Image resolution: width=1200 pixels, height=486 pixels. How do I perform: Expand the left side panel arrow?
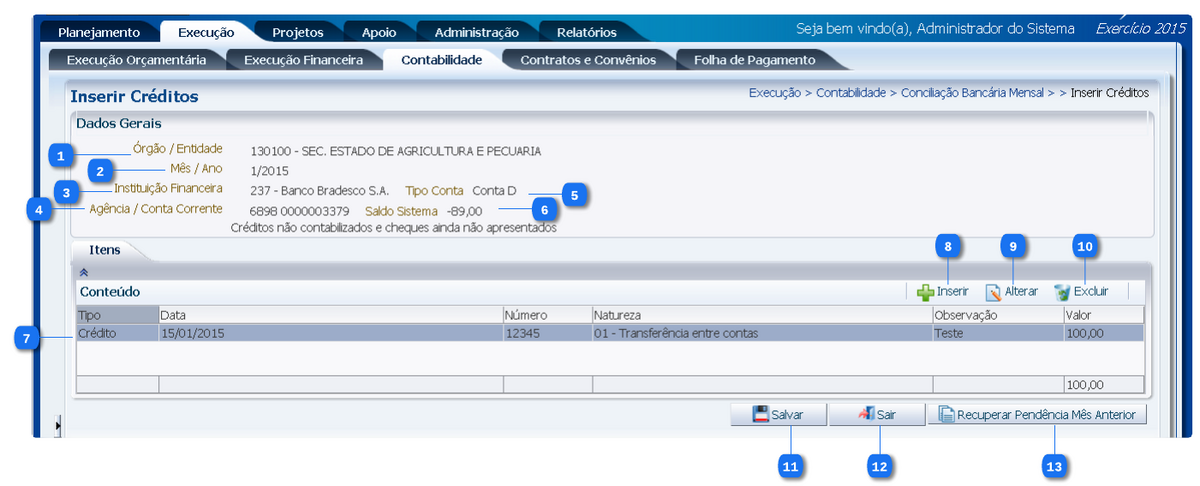(x=58, y=427)
